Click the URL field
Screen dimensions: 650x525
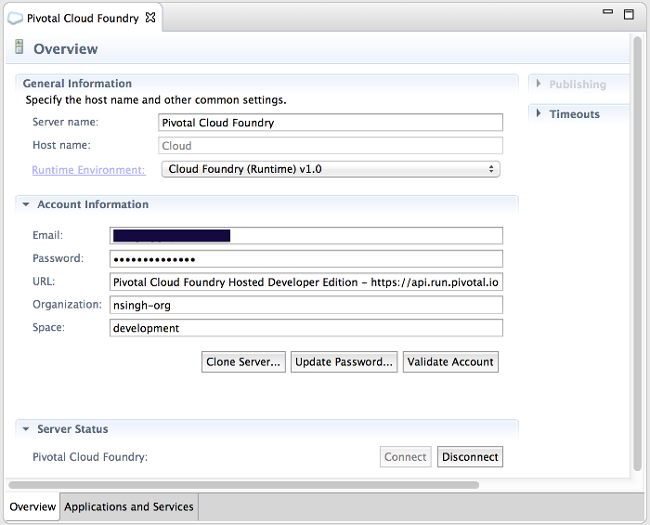[x=306, y=282]
